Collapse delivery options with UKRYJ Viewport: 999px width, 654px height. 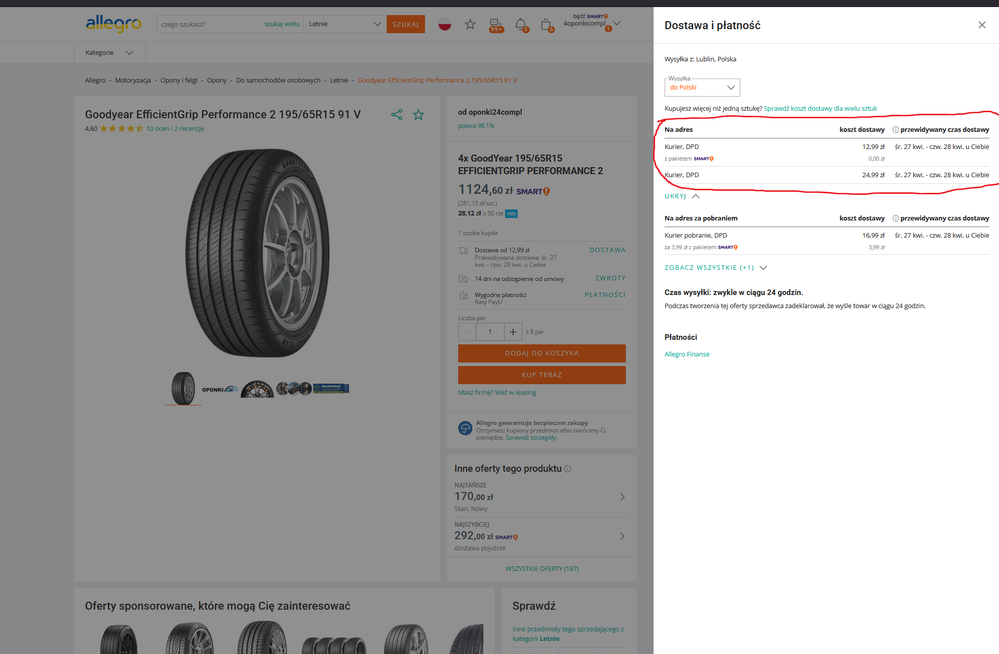tap(682, 196)
